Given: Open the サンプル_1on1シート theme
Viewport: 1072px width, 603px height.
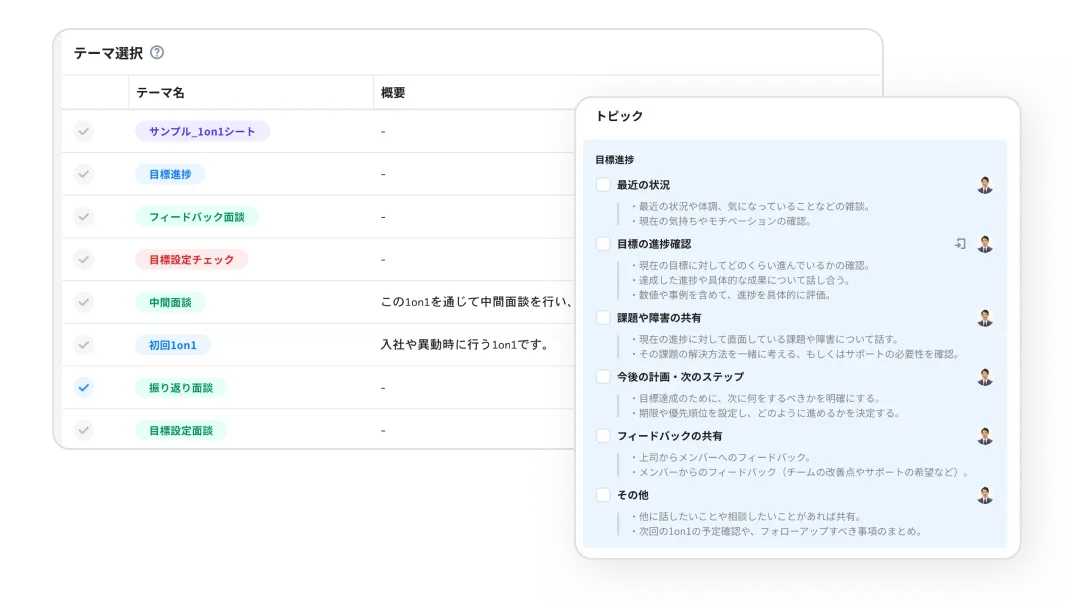Looking at the screenshot, I should click(x=202, y=131).
